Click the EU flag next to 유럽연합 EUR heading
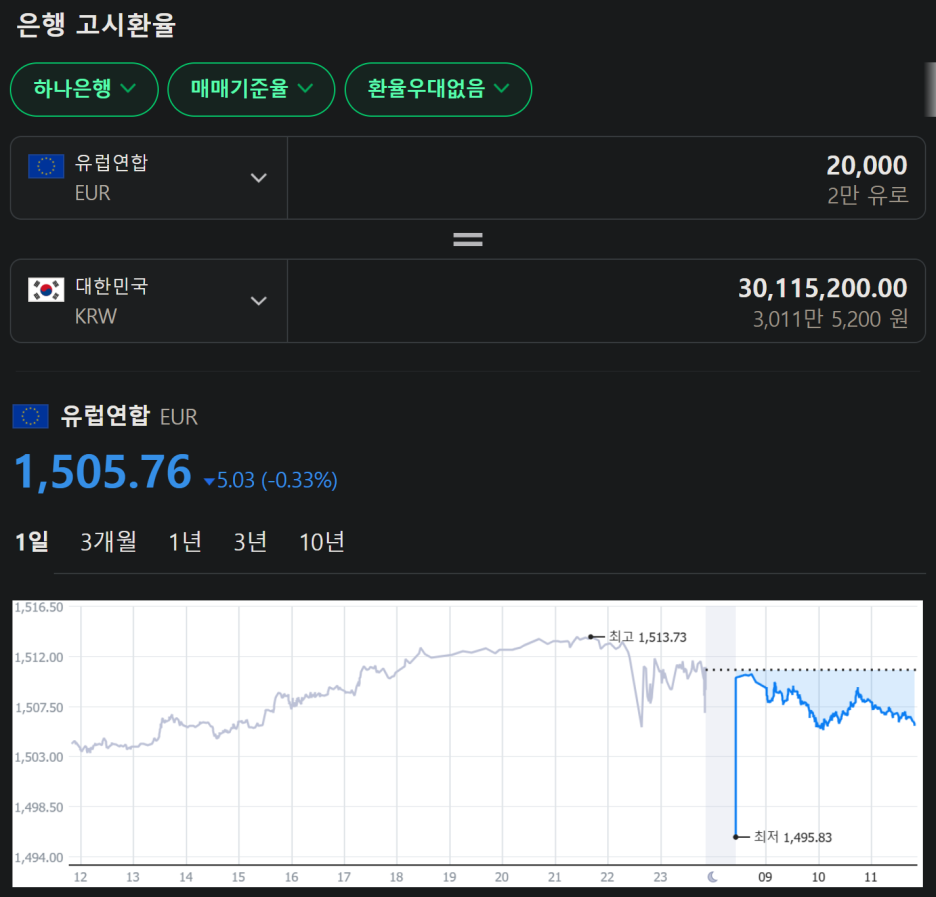The image size is (936, 897). [30, 416]
